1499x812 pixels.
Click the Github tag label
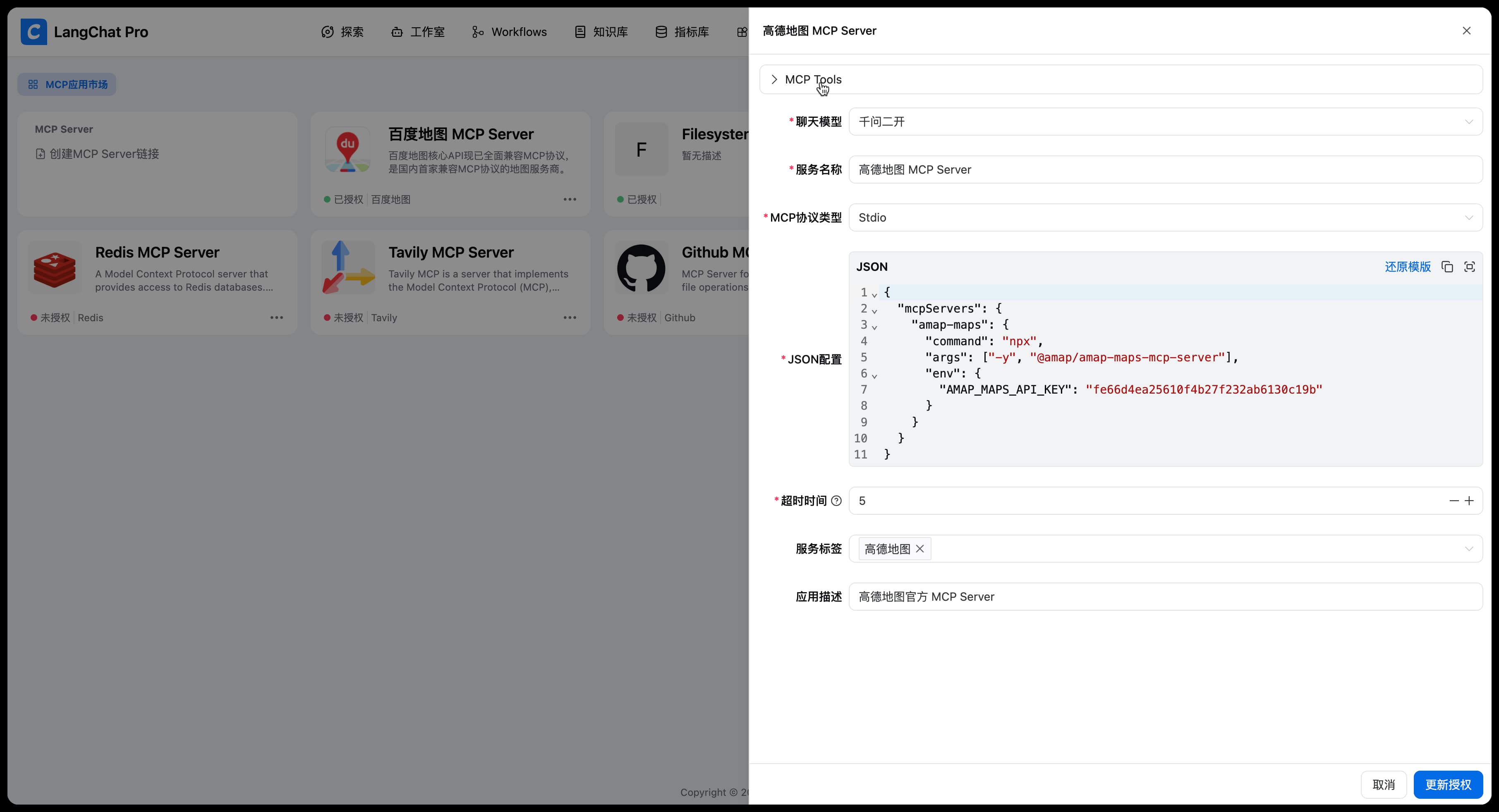click(x=680, y=318)
